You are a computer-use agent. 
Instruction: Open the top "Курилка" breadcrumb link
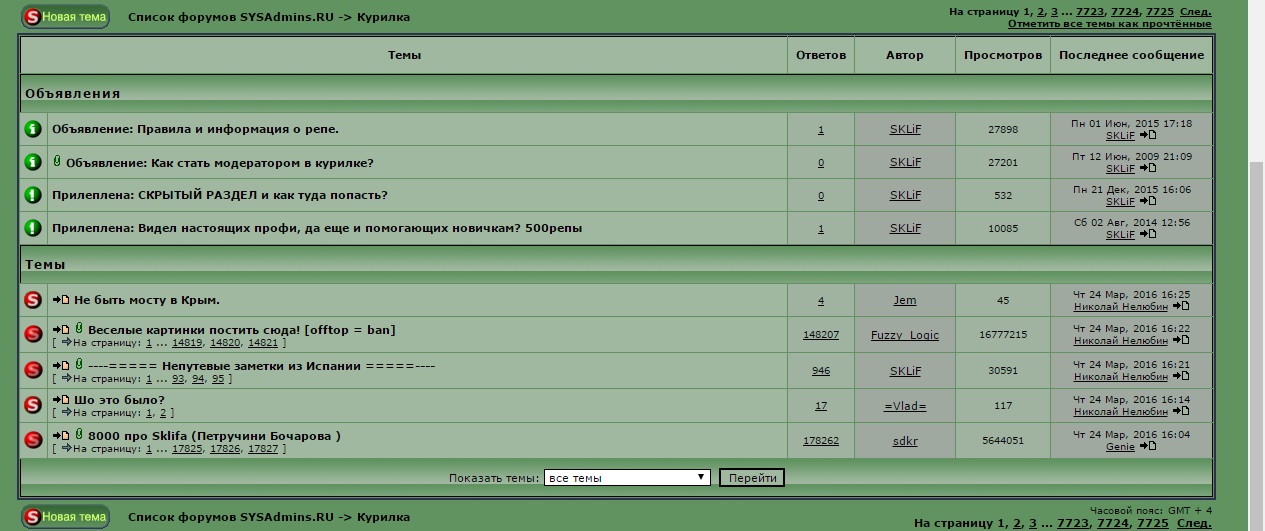(383, 17)
